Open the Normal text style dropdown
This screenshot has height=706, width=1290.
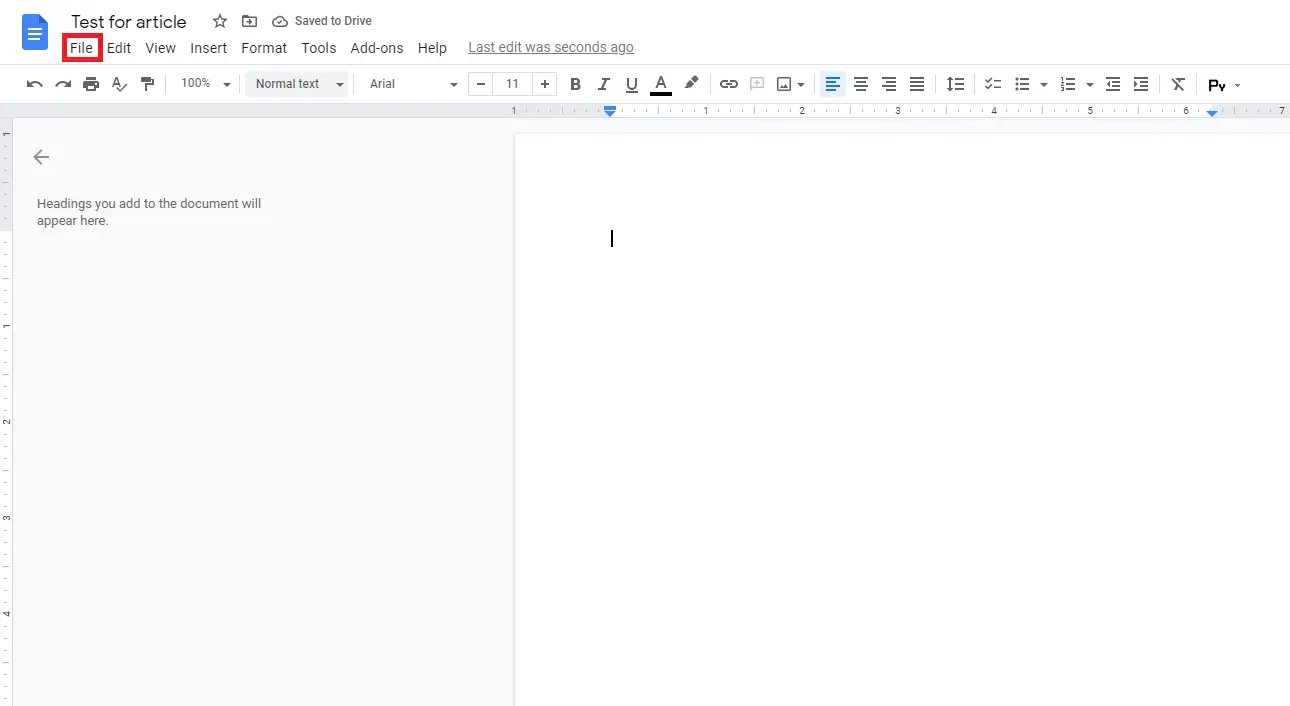296,84
